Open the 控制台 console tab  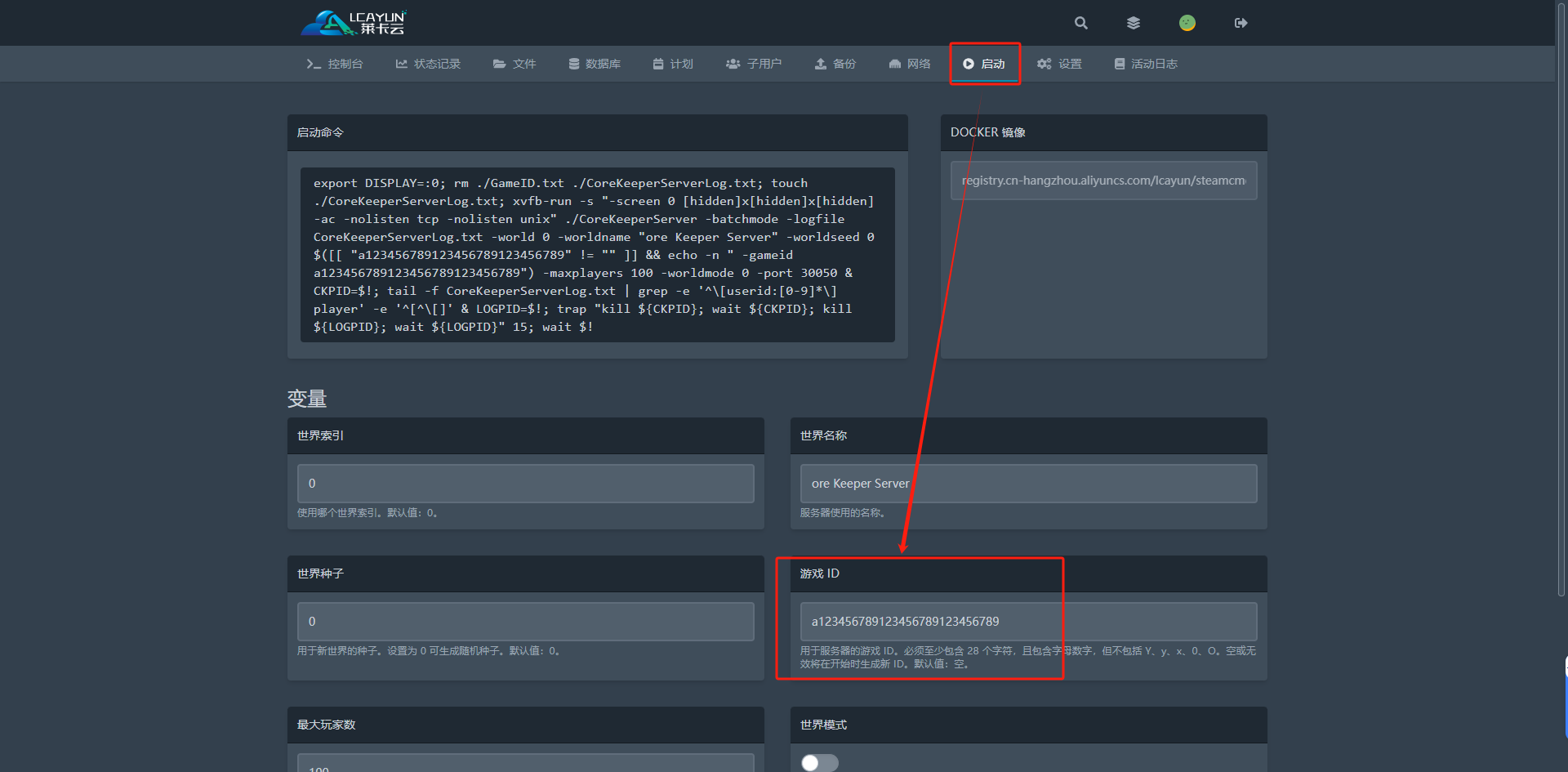click(335, 64)
